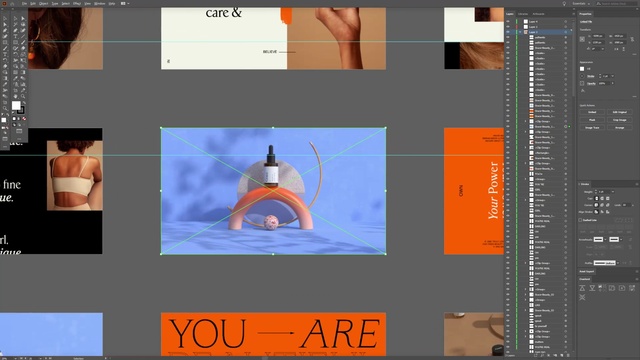This screenshot has width=640, height=360.
Task: Open the Profile dropdown in Stroke panel
Action: [x=618, y=263]
